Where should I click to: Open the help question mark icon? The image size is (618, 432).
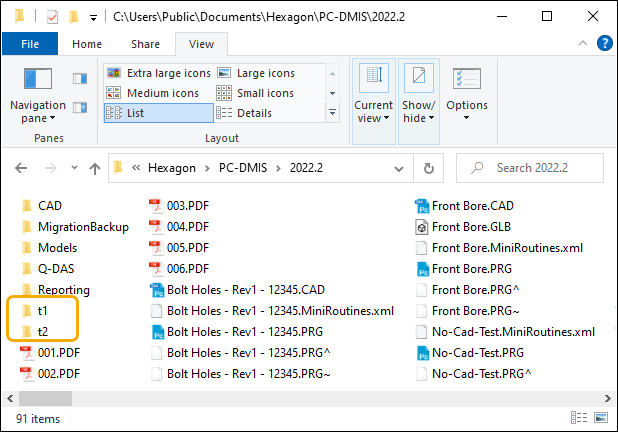604,43
